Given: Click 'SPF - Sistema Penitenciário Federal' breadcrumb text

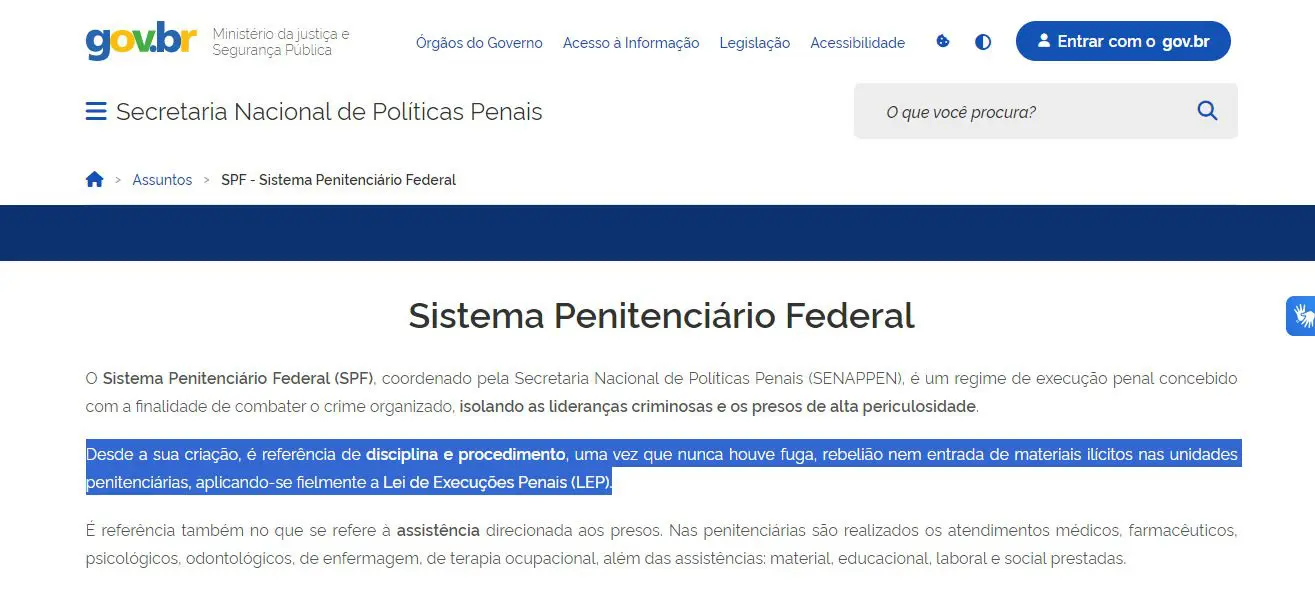Looking at the screenshot, I should 338,180.
